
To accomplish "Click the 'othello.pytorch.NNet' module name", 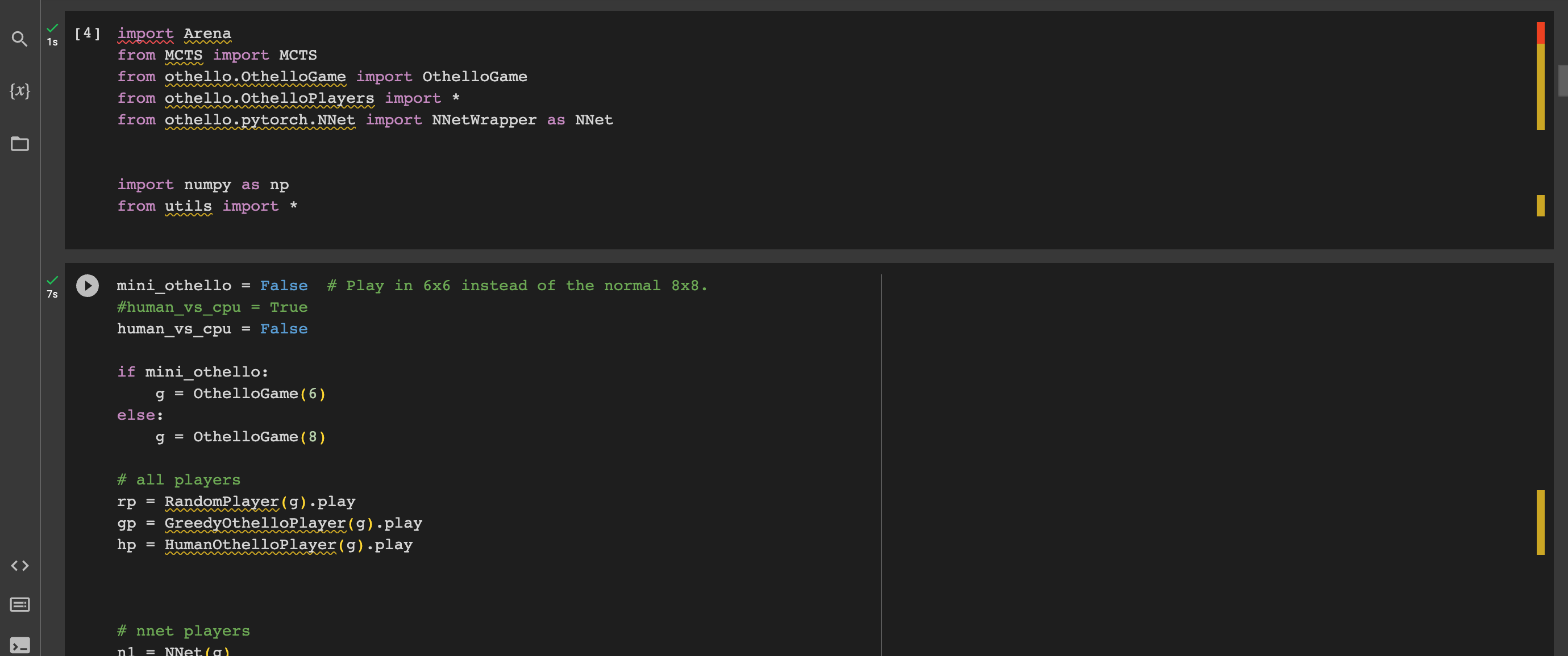I will coord(260,120).
